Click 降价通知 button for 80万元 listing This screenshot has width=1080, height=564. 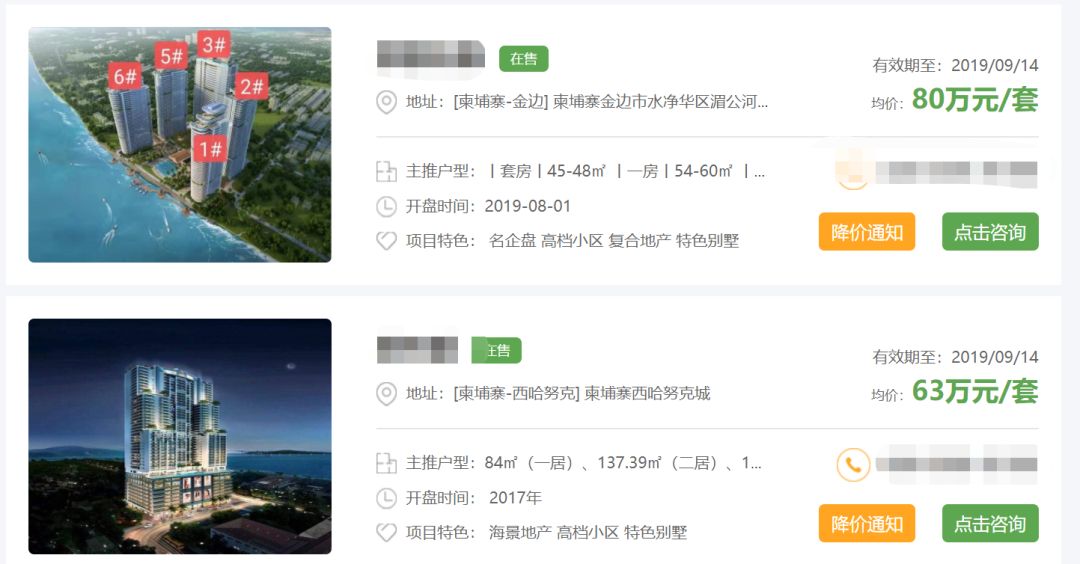coord(866,232)
